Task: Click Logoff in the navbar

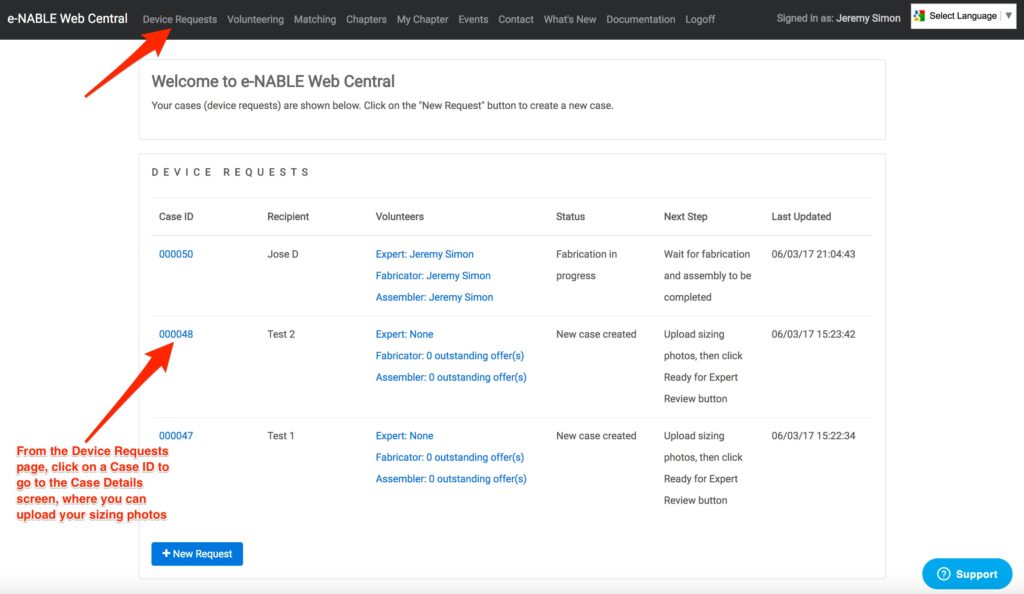Action: point(700,20)
